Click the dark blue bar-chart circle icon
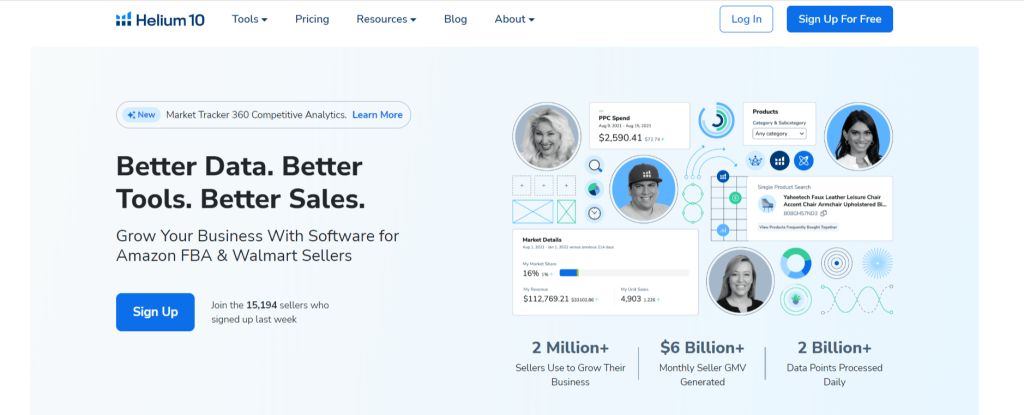The image size is (1024, 415). pyautogui.click(x=780, y=159)
